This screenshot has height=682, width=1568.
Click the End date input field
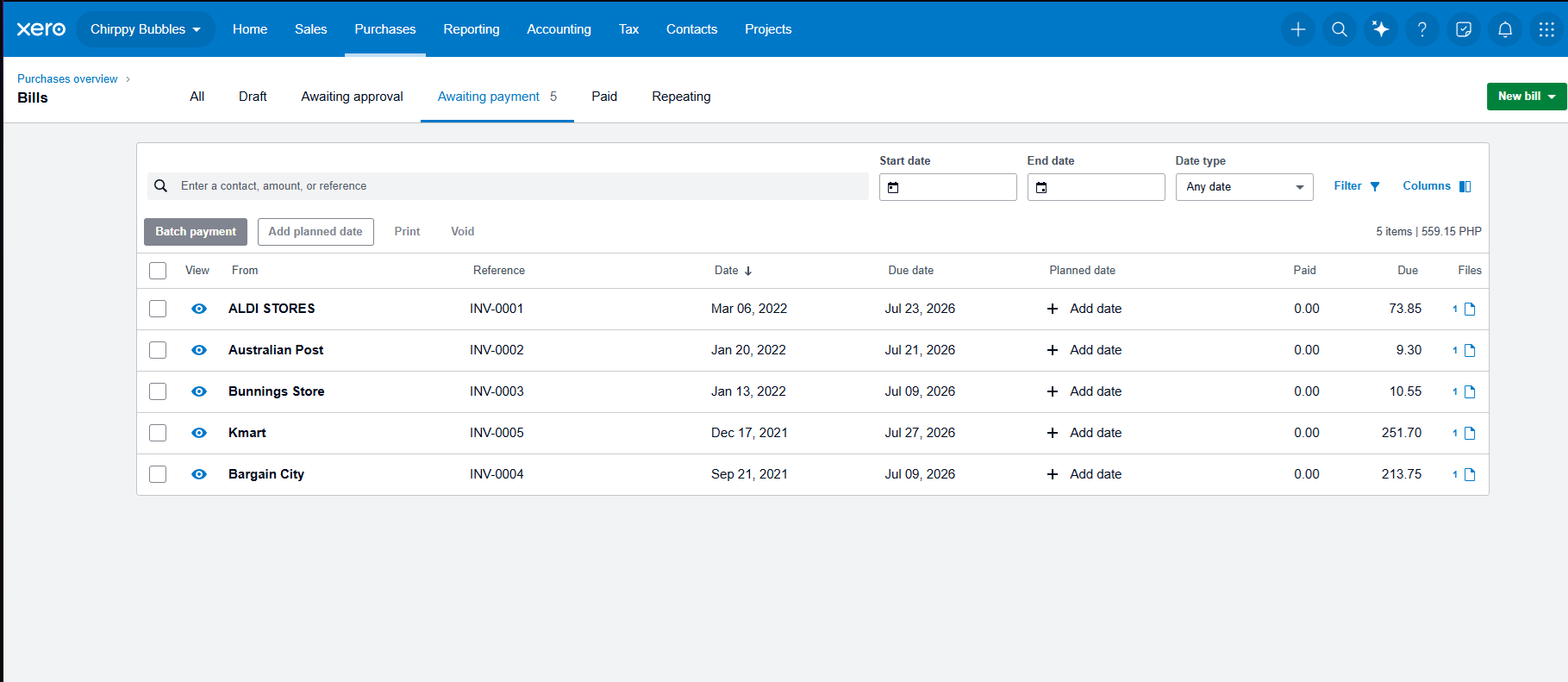(x=1096, y=187)
